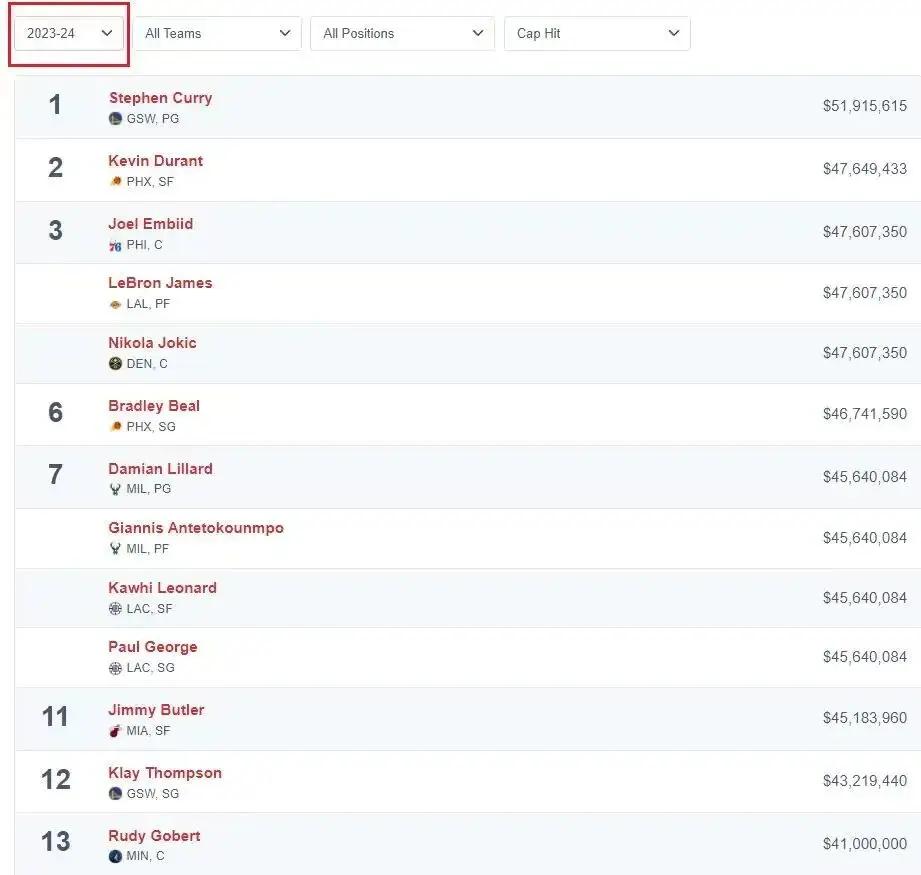Expand the All Teams filter
The height and width of the screenshot is (875, 921).
tap(217, 33)
